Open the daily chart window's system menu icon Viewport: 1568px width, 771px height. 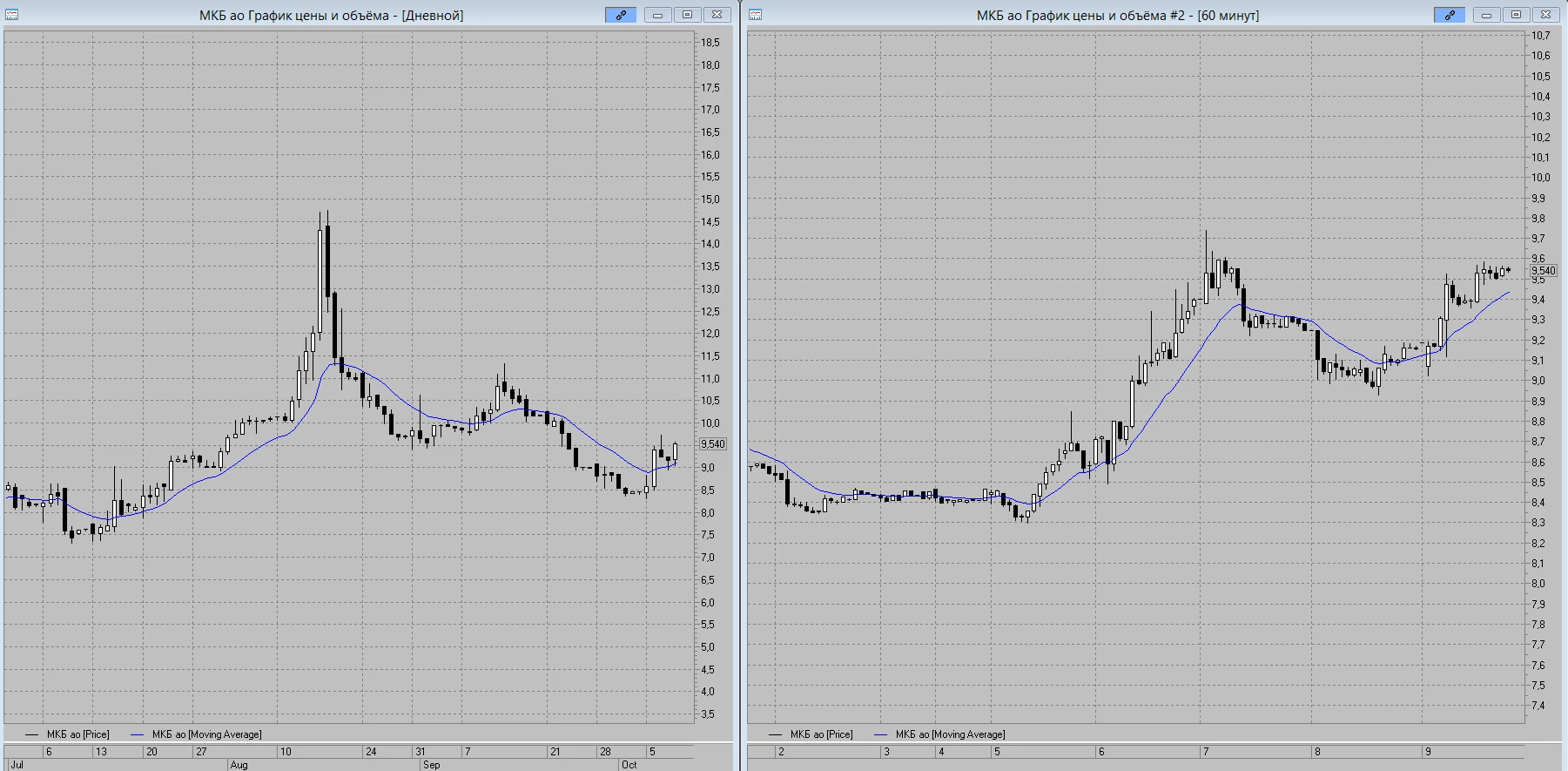(x=12, y=15)
